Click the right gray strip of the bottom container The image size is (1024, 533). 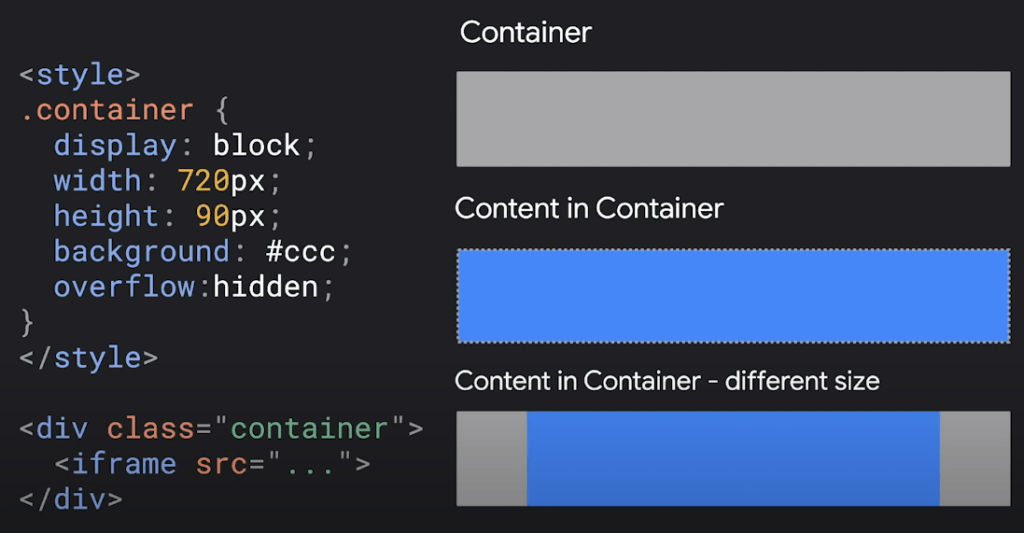975,459
